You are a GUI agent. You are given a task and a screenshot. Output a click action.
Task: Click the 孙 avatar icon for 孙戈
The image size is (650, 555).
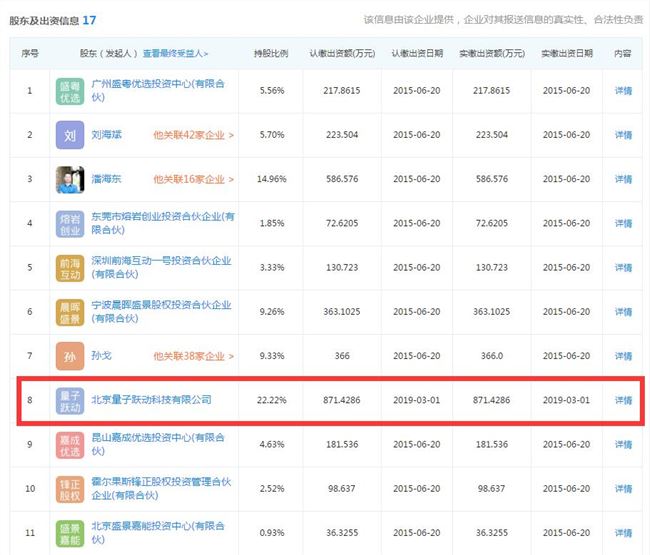coord(70,356)
